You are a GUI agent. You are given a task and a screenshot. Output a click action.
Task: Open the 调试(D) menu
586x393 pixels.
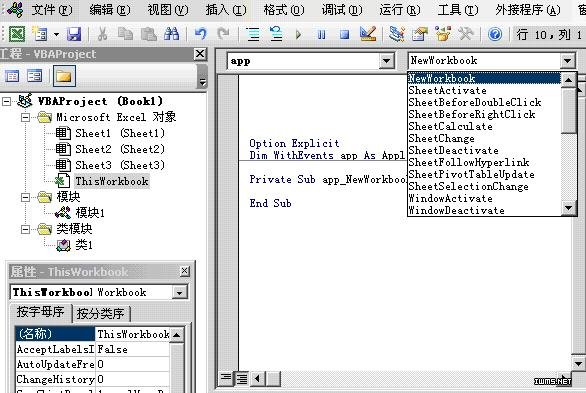342,10
